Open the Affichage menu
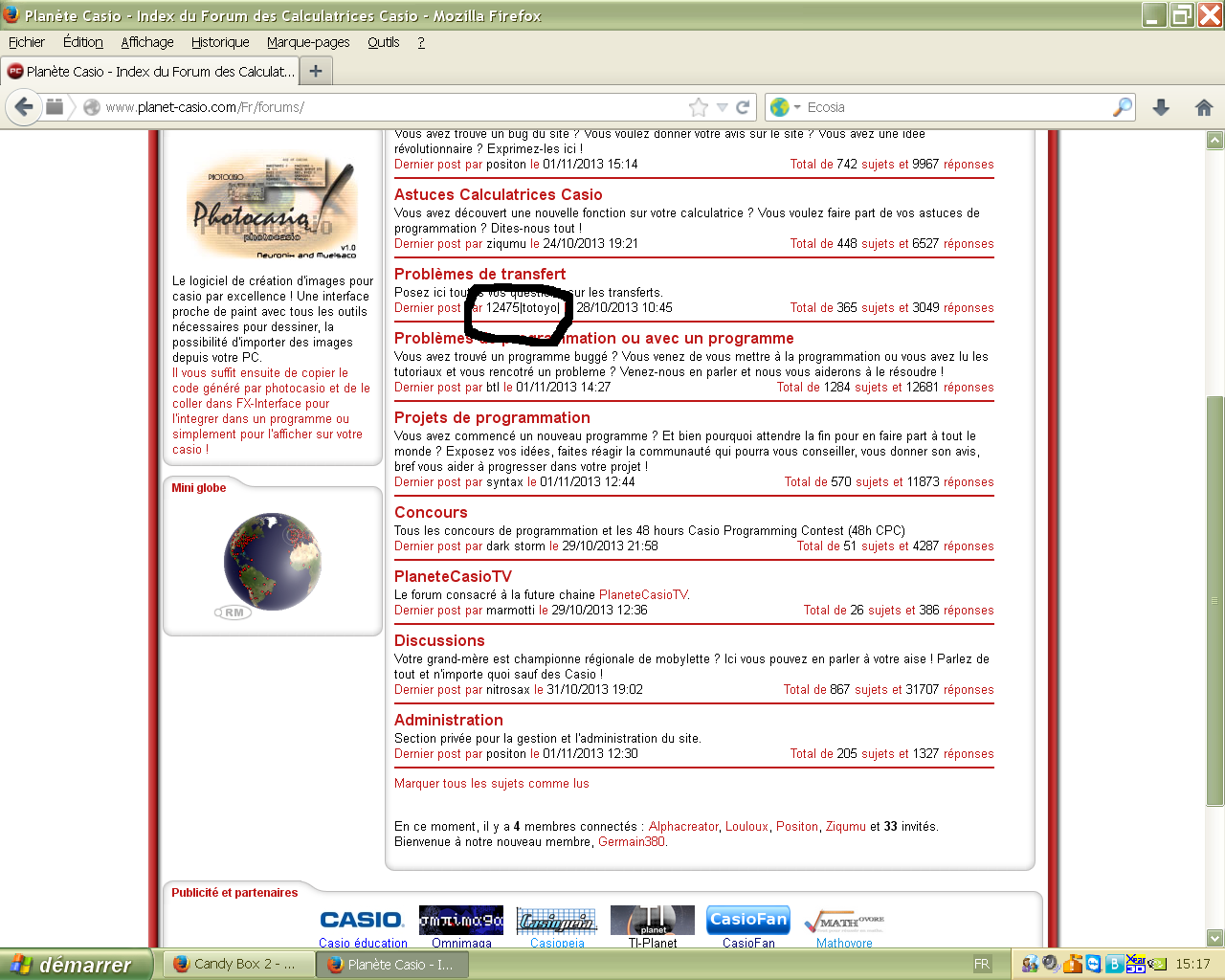The height and width of the screenshot is (980, 1225). 147,42
